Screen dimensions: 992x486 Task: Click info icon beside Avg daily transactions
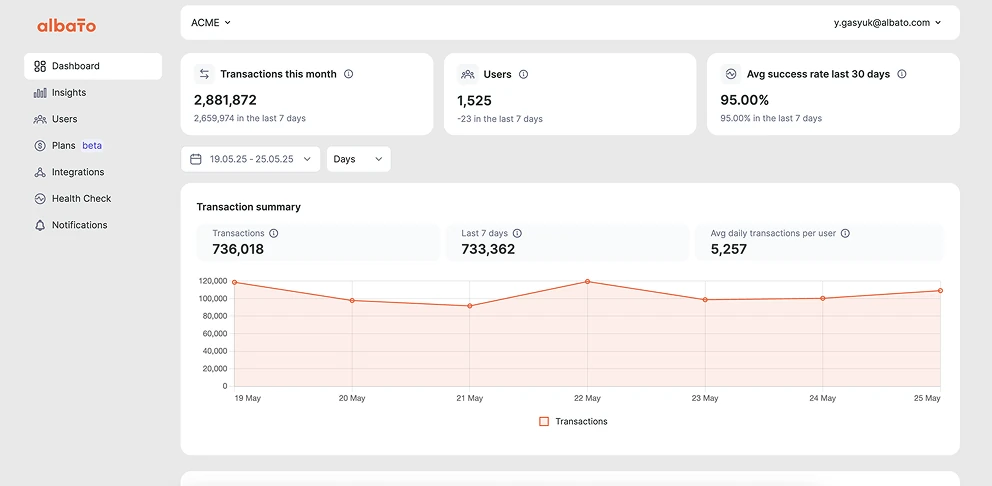click(845, 233)
